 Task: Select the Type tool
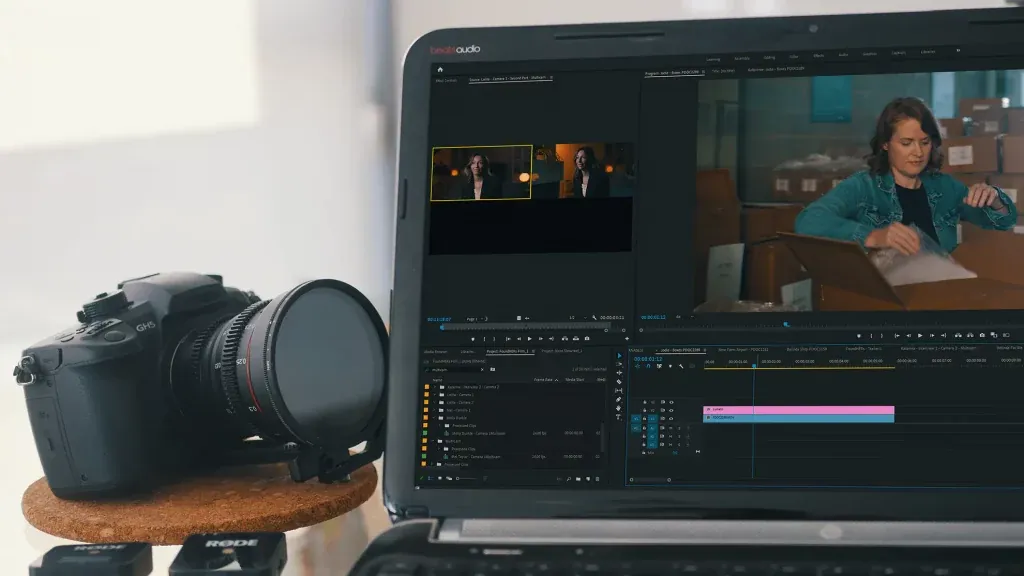point(618,417)
